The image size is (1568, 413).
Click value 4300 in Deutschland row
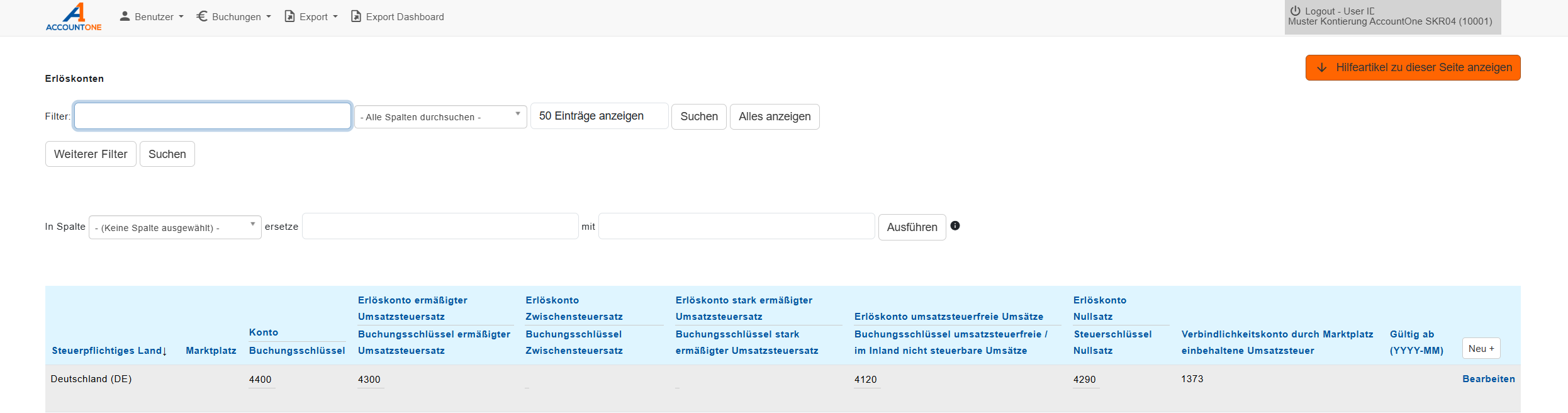tap(369, 380)
